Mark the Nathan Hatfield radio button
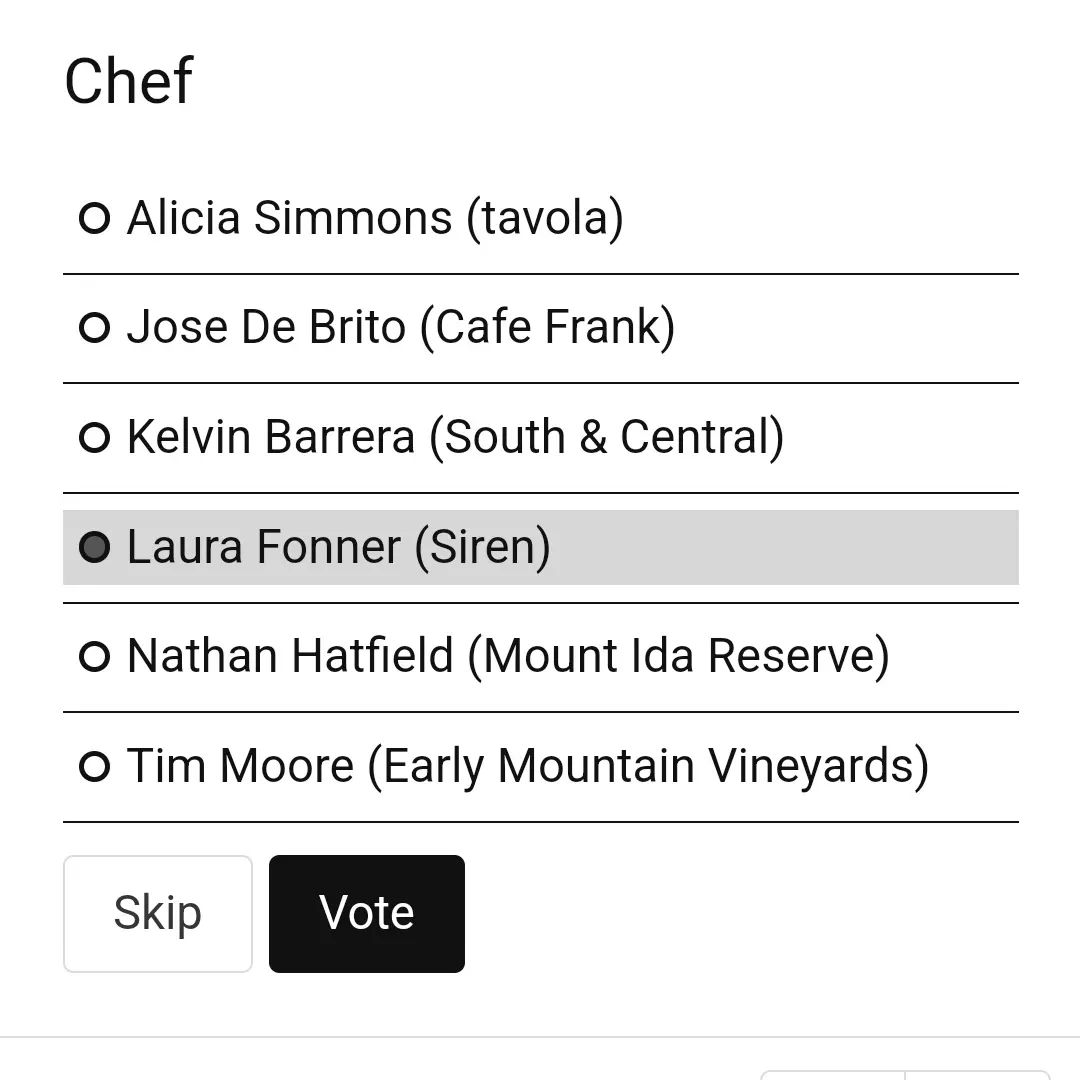1080x1080 pixels. (x=94, y=656)
